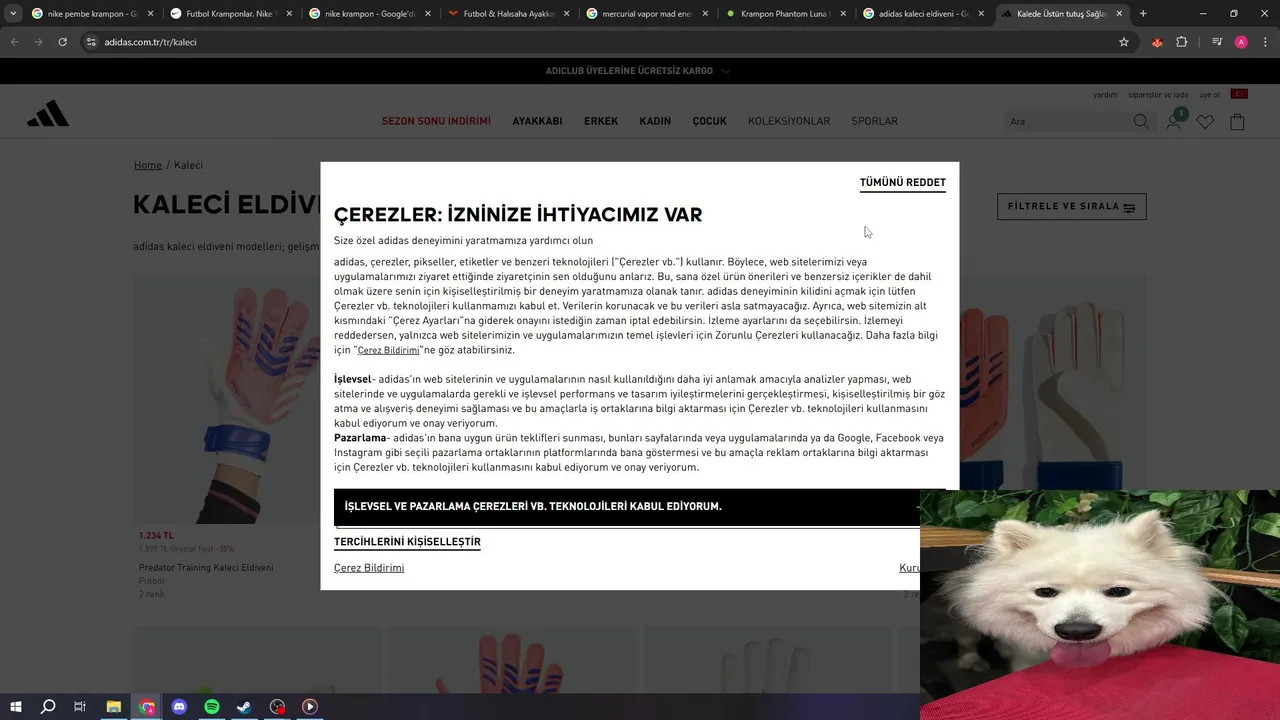Click the Turkish flag icon
Image resolution: width=1280 pixels, height=720 pixels.
pyautogui.click(x=1239, y=94)
